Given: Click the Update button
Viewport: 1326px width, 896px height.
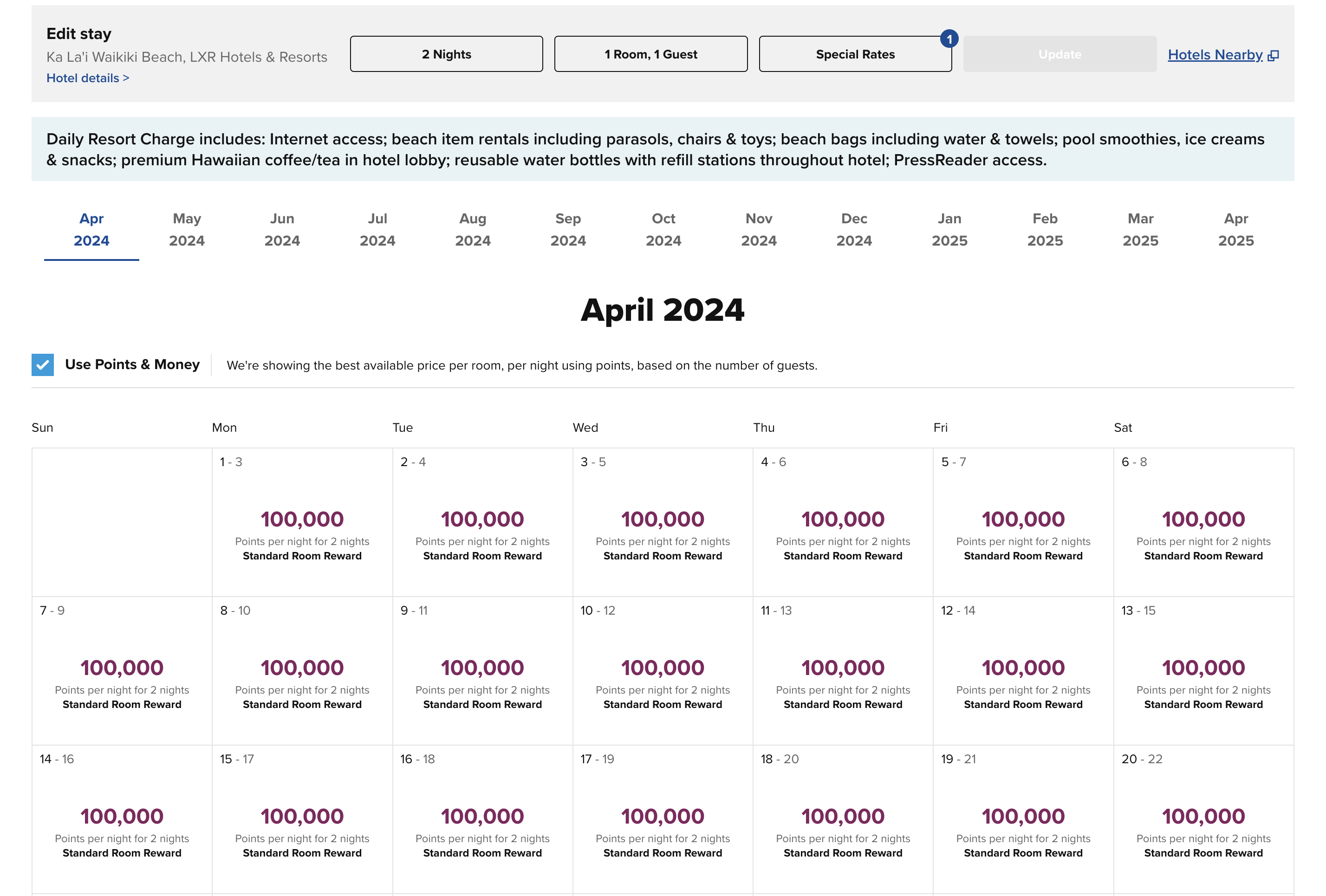Looking at the screenshot, I should [x=1059, y=54].
